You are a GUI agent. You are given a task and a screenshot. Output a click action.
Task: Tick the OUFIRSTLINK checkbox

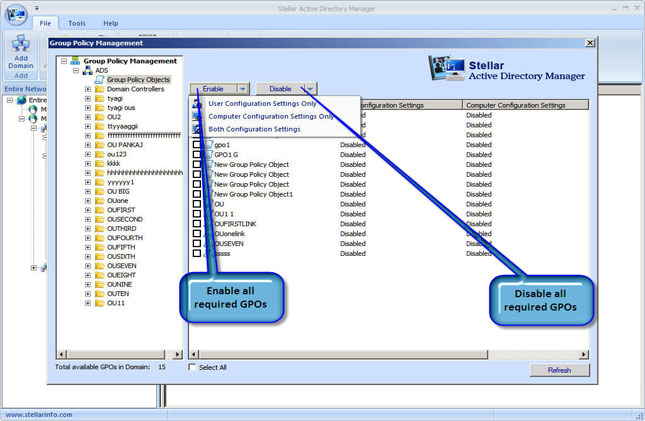(x=197, y=223)
